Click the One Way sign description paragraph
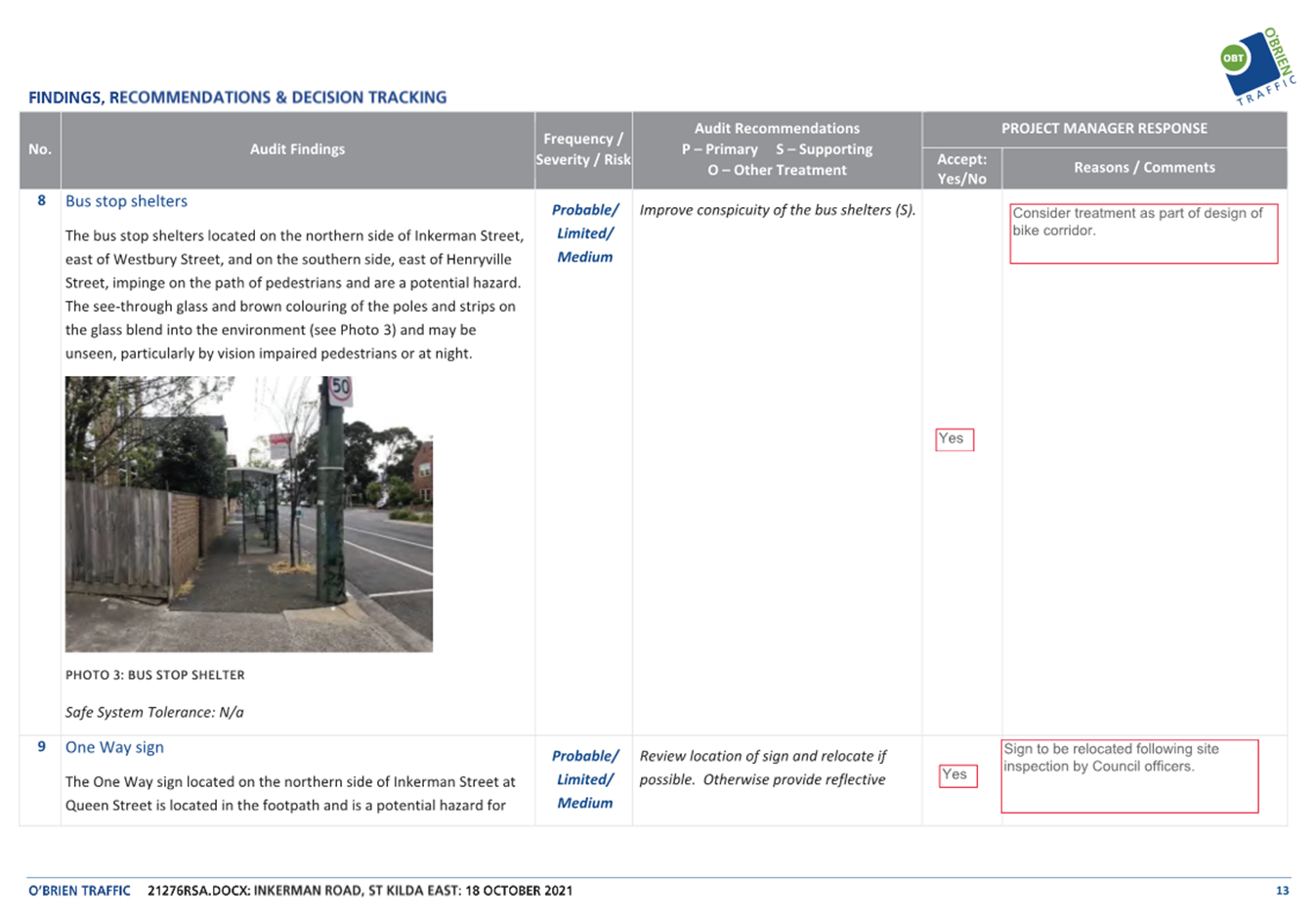The width and height of the screenshot is (1316, 919). 290,793
